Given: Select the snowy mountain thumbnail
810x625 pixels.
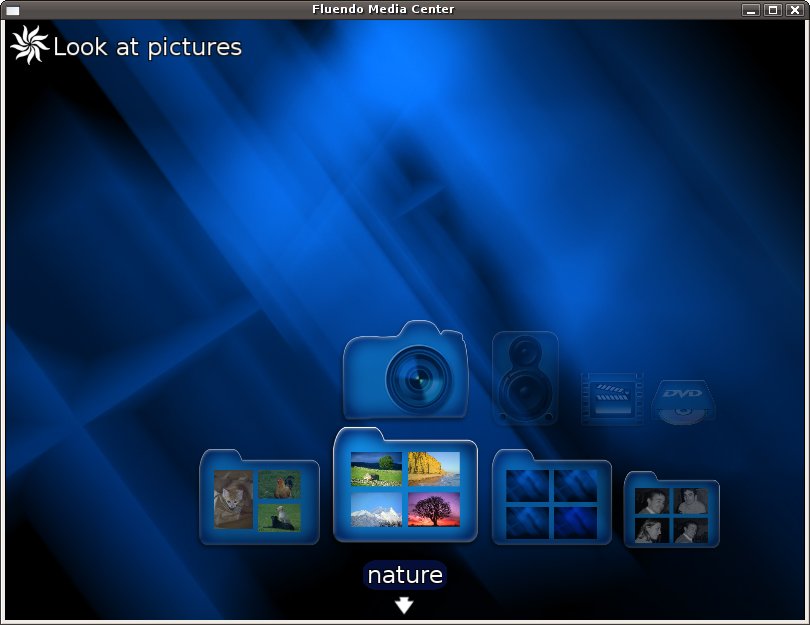Looking at the screenshot, I should [376, 510].
